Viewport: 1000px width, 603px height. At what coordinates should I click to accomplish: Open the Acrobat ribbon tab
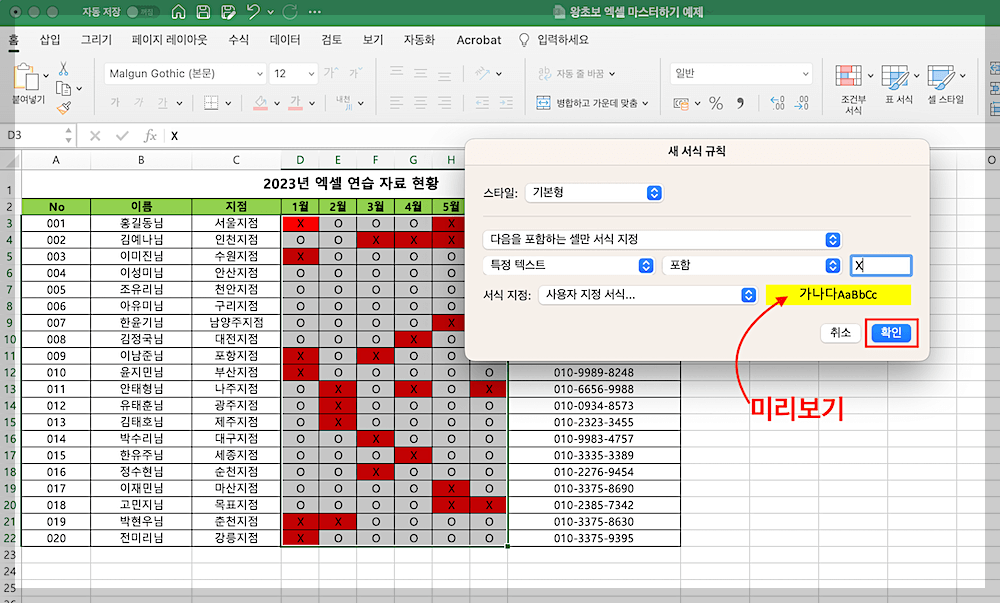coord(478,40)
